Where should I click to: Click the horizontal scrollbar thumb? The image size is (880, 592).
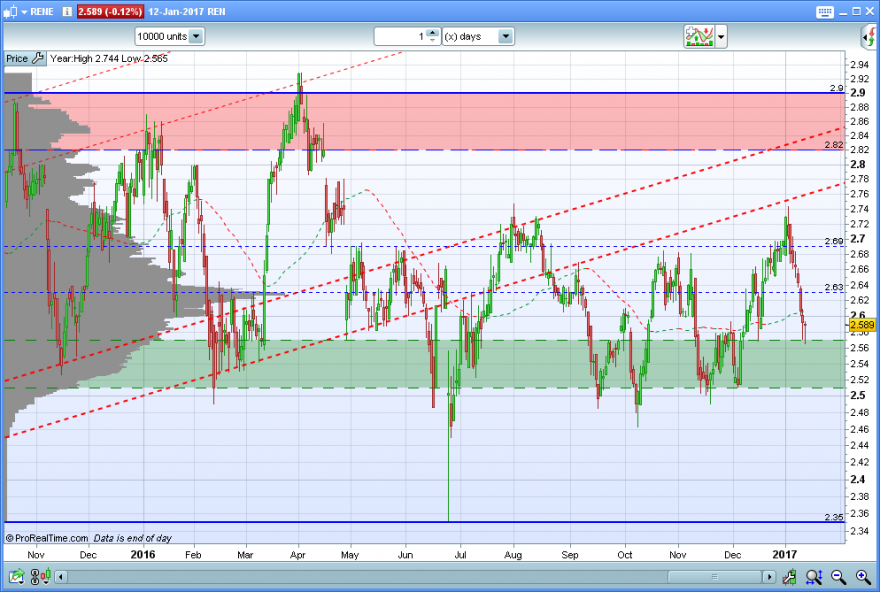(x=714, y=576)
